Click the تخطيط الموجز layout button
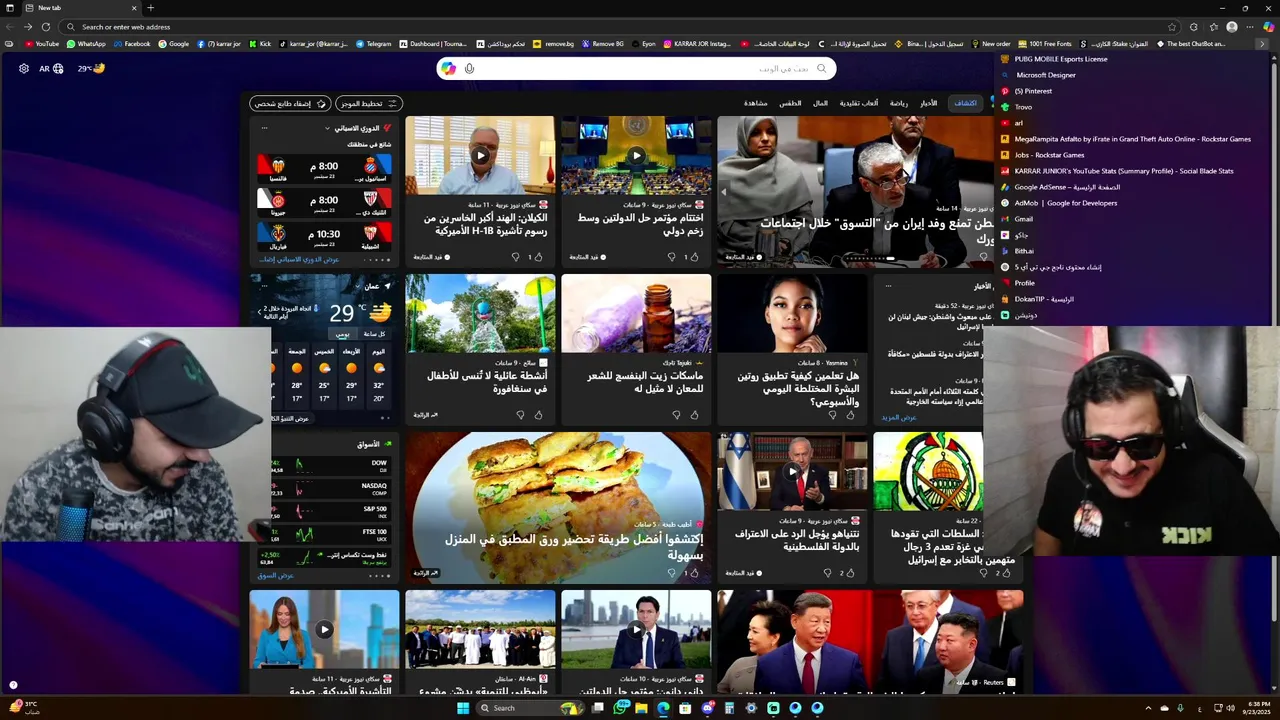 [369, 103]
